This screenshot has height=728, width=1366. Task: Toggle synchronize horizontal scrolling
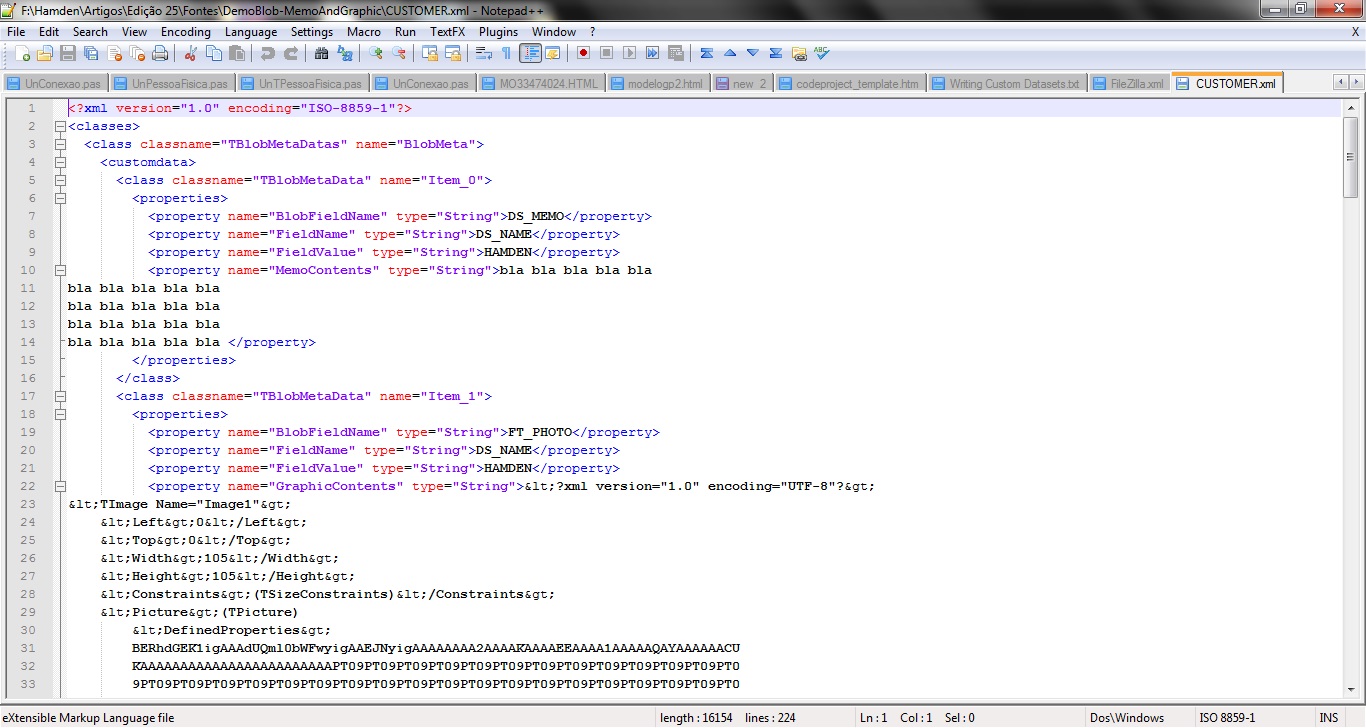(x=453, y=53)
